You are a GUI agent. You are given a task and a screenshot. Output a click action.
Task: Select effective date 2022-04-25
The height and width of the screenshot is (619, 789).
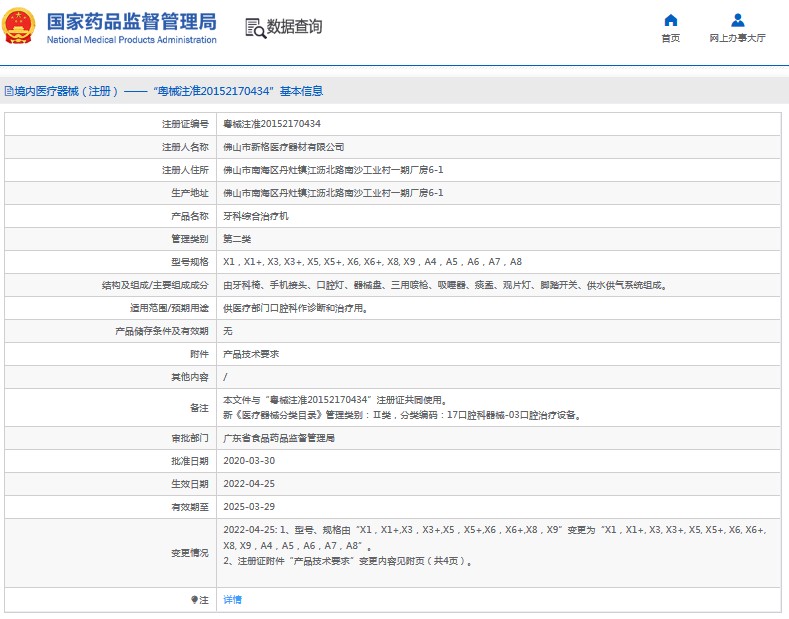coord(249,484)
